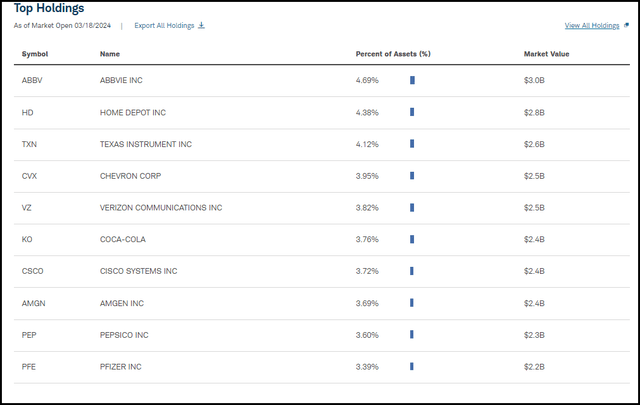Screen dimensions: 640x405
Task: Click the CHEVRON CORP name
Action: coord(131,176)
